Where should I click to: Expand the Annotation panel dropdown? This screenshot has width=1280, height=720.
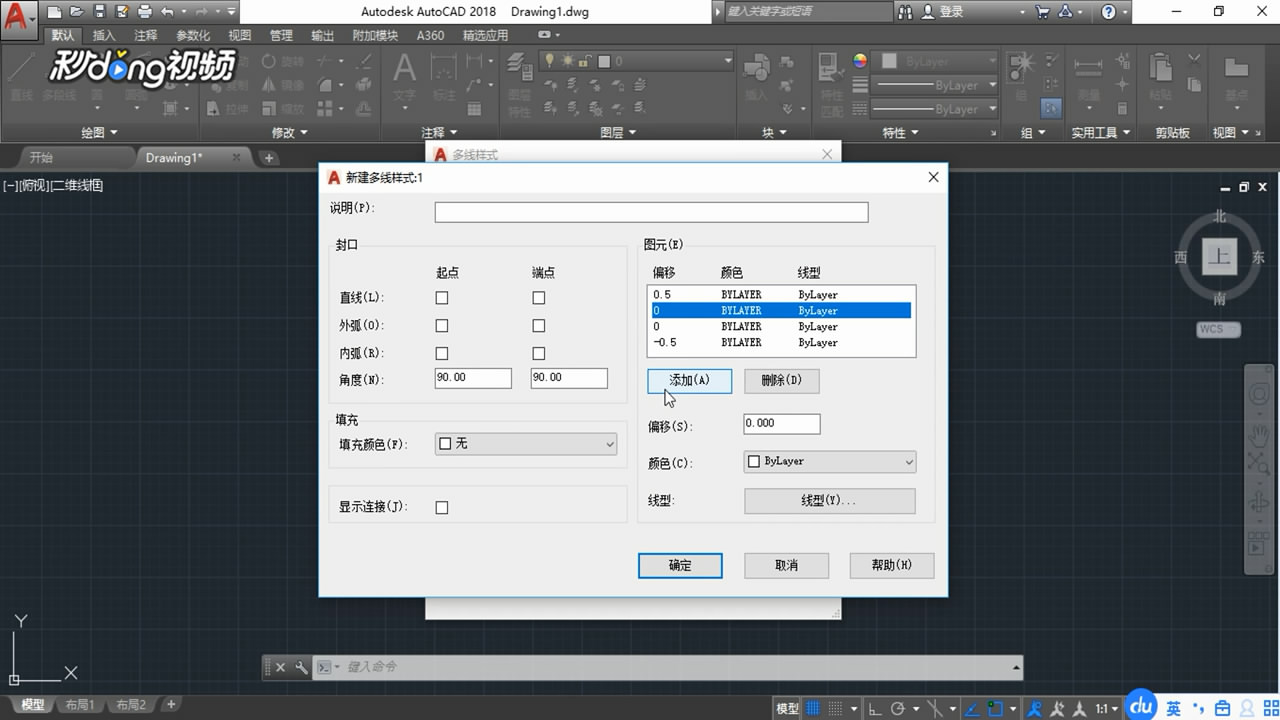click(x=439, y=132)
